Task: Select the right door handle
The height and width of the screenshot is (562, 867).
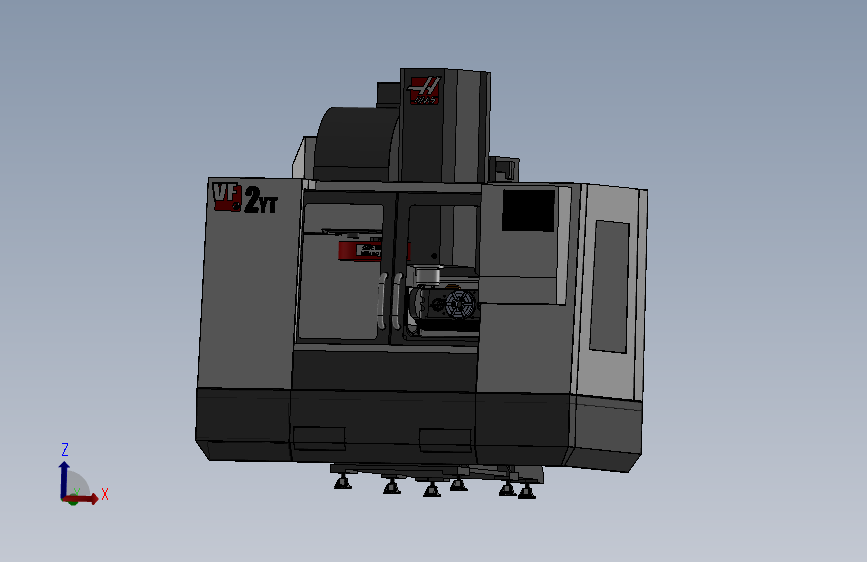Action: pos(397,301)
